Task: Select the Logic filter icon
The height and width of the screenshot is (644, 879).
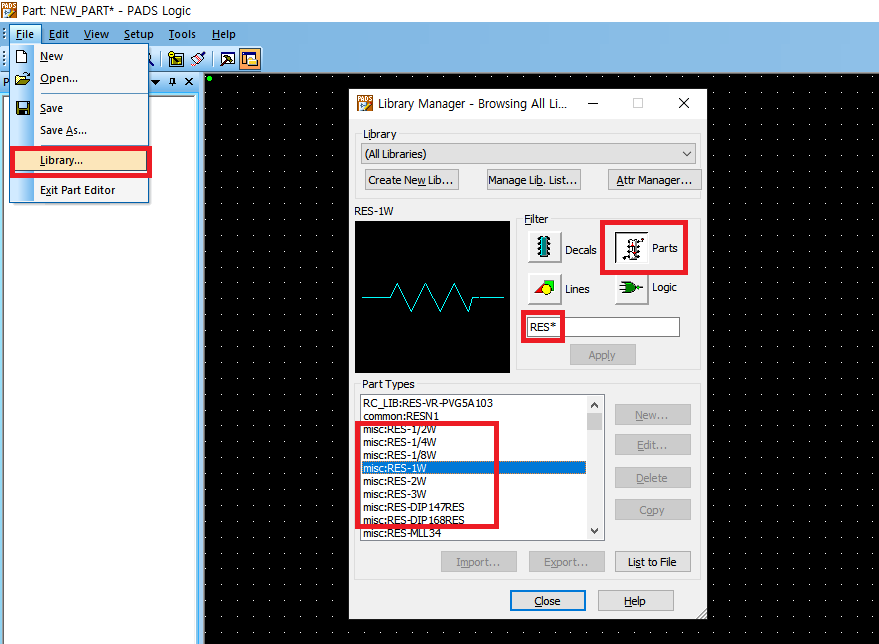Action: pyautogui.click(x=631, y=288)
